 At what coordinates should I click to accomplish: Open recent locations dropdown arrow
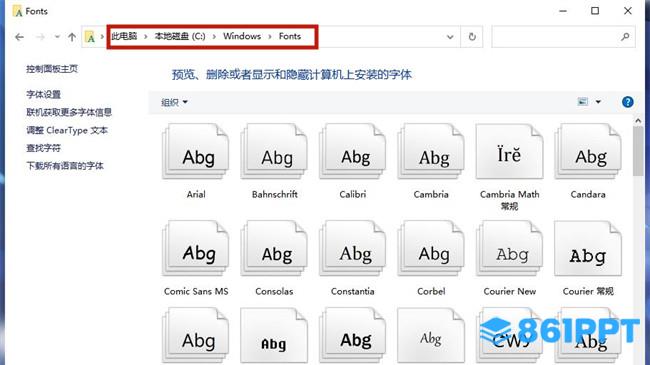point(57,37)
